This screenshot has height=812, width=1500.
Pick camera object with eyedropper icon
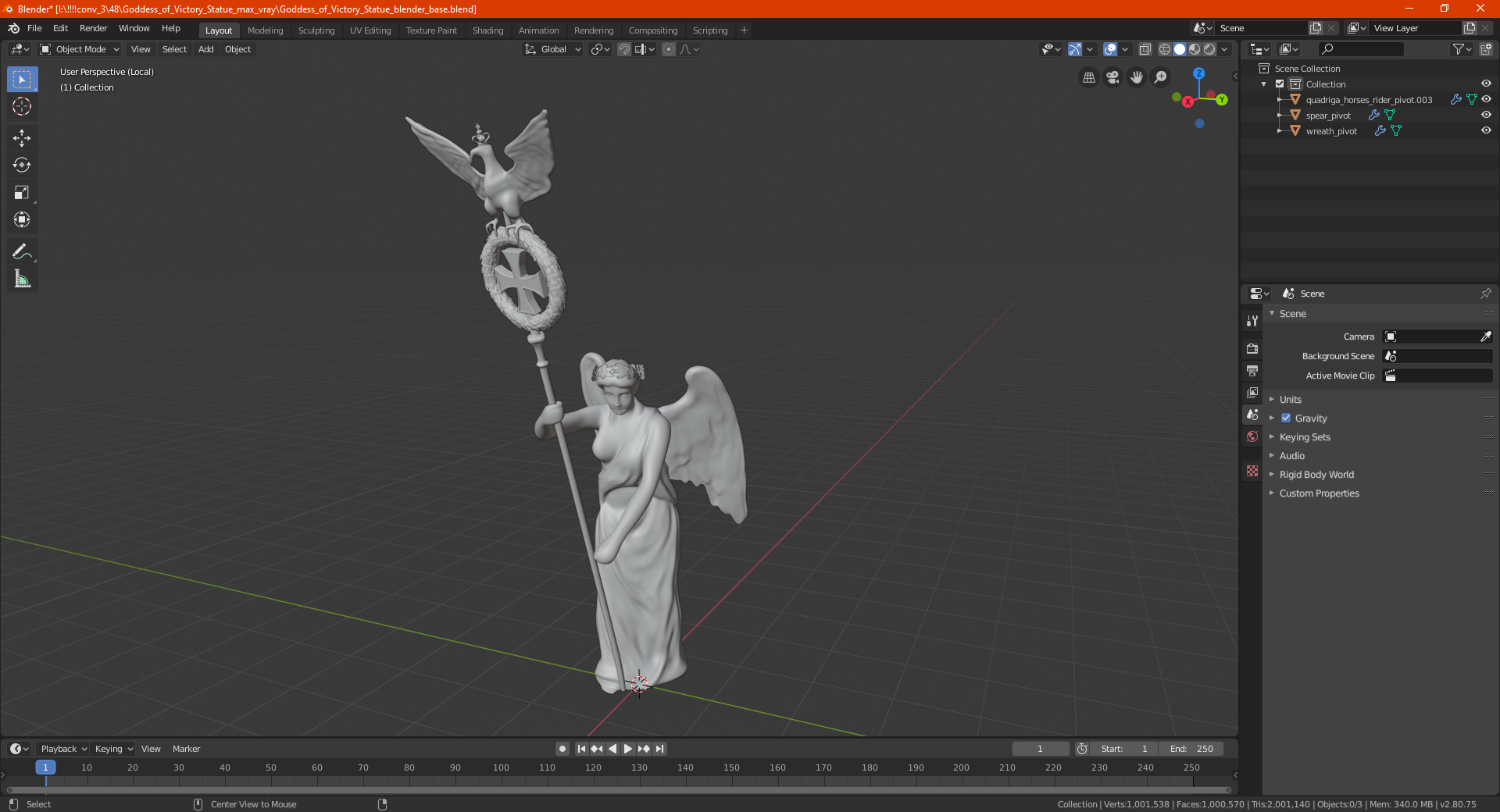1485,337
